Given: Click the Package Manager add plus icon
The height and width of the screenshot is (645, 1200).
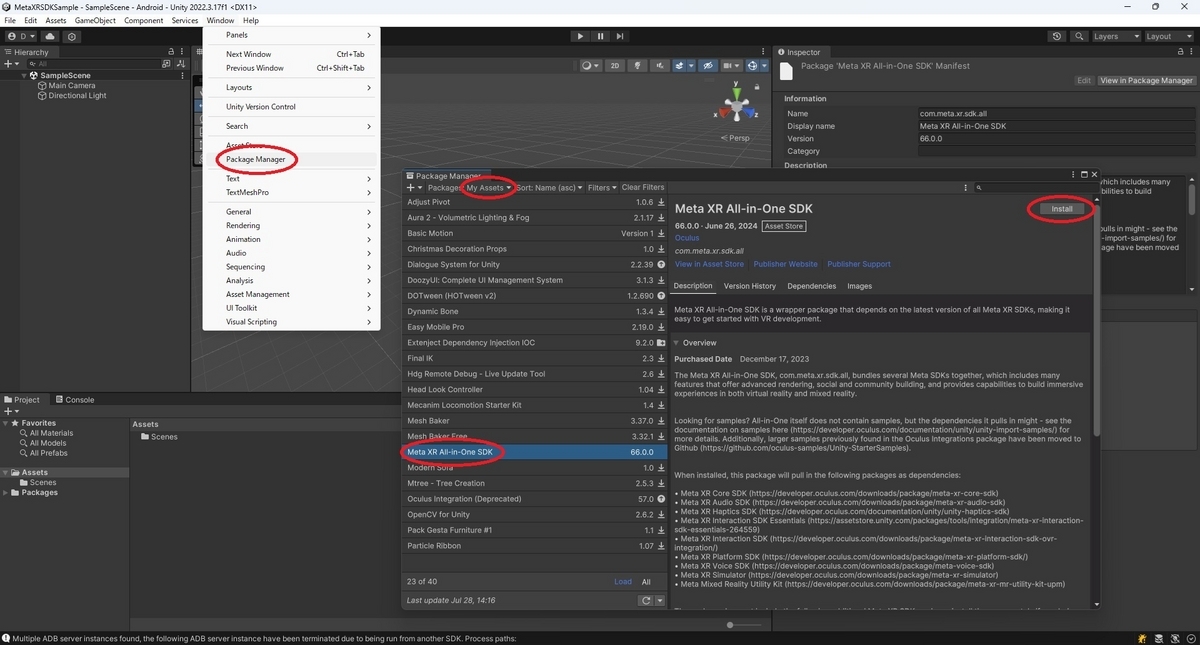Looking at the screenshot, I should [x=413, y=187].
